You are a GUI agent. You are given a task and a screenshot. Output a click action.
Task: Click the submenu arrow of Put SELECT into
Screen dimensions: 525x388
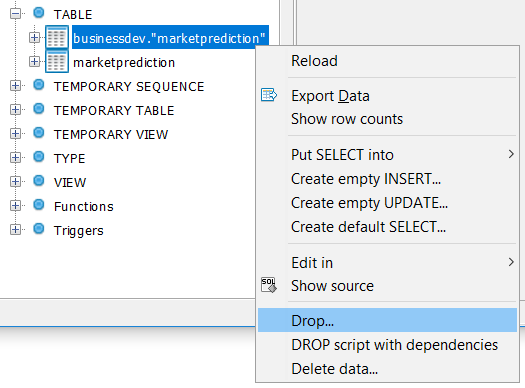(511, 154)
